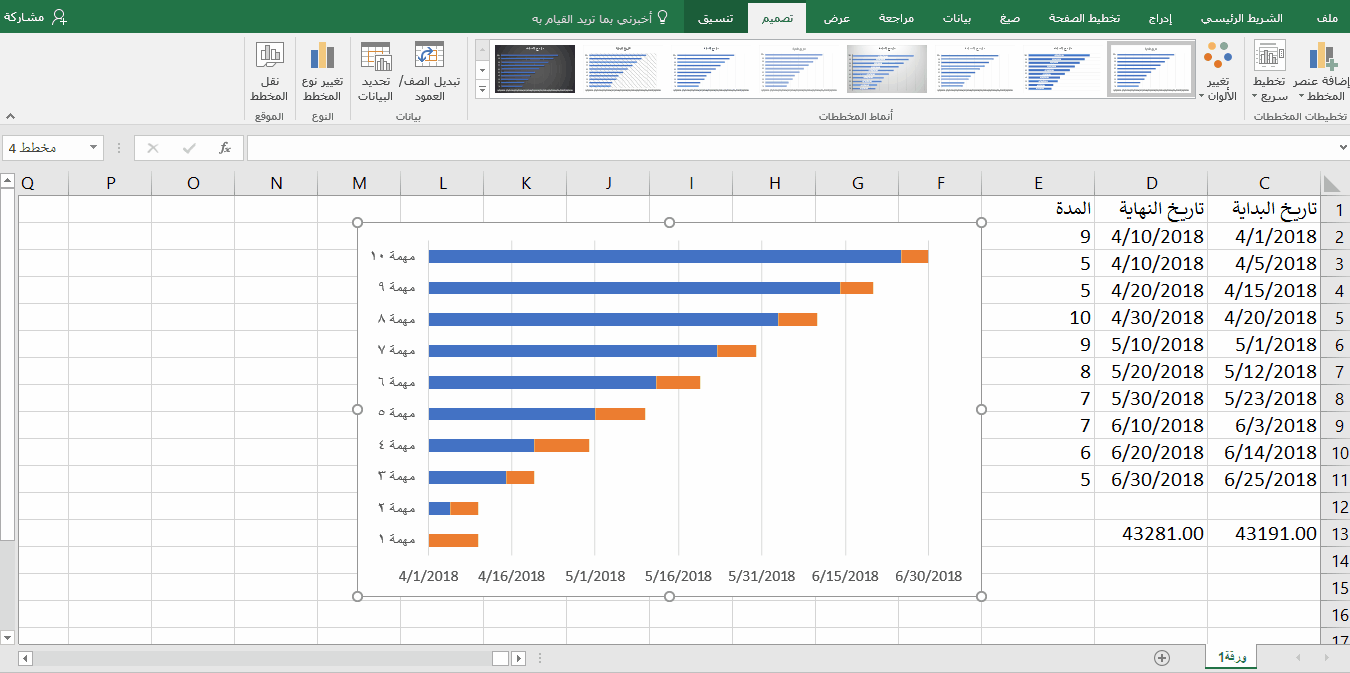Image resolution: width=1350 pixels, height=673 pixels.
Task: Open the إضافة عنصر المخطط (Add Chart Element) menu
Action: pos(1321,72)
